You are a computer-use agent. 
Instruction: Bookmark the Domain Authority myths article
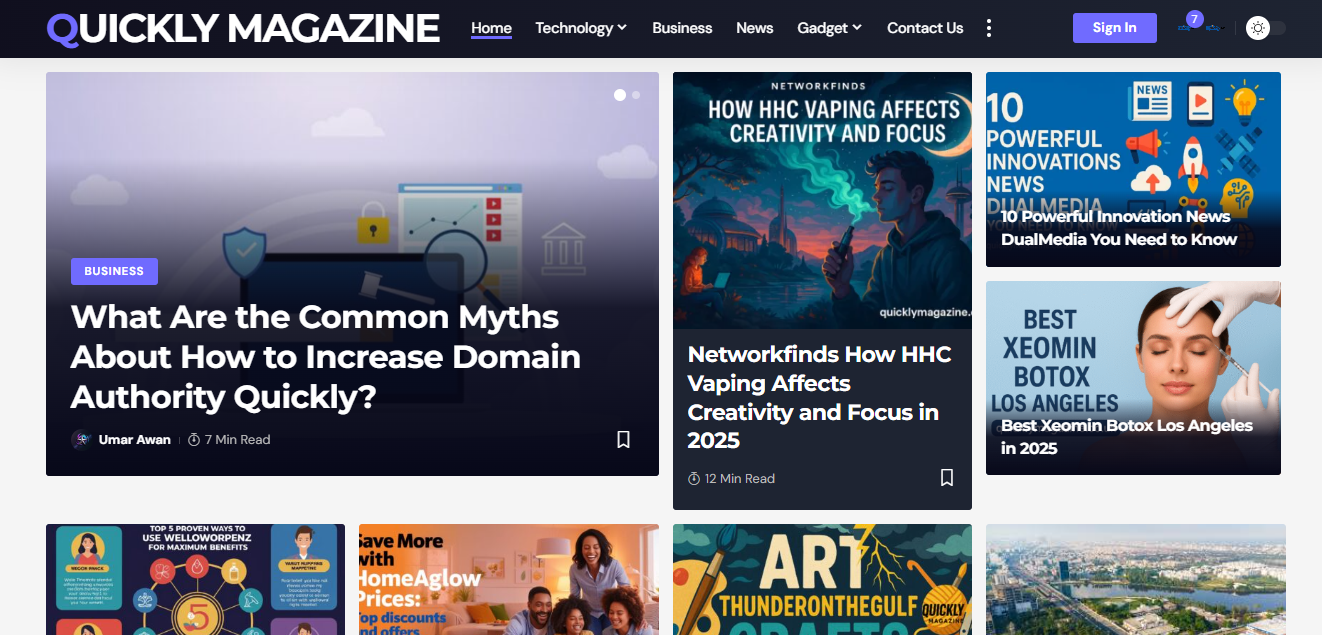pyautogui.click(x=623, y=439)
